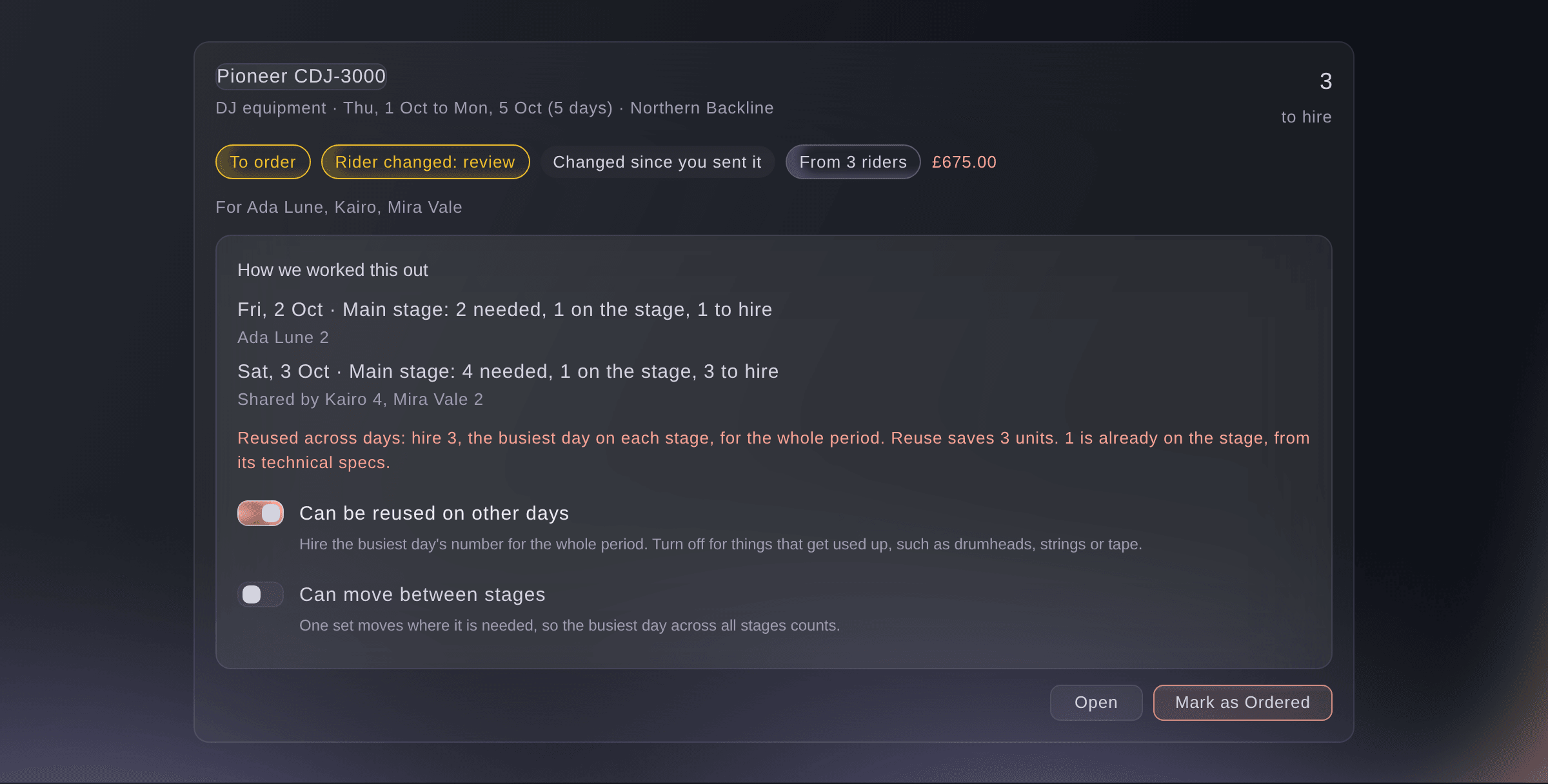Click Shared by Kairo 4, Mira Vale 2
1548x784 pixels.
click(x=360, y=399)
